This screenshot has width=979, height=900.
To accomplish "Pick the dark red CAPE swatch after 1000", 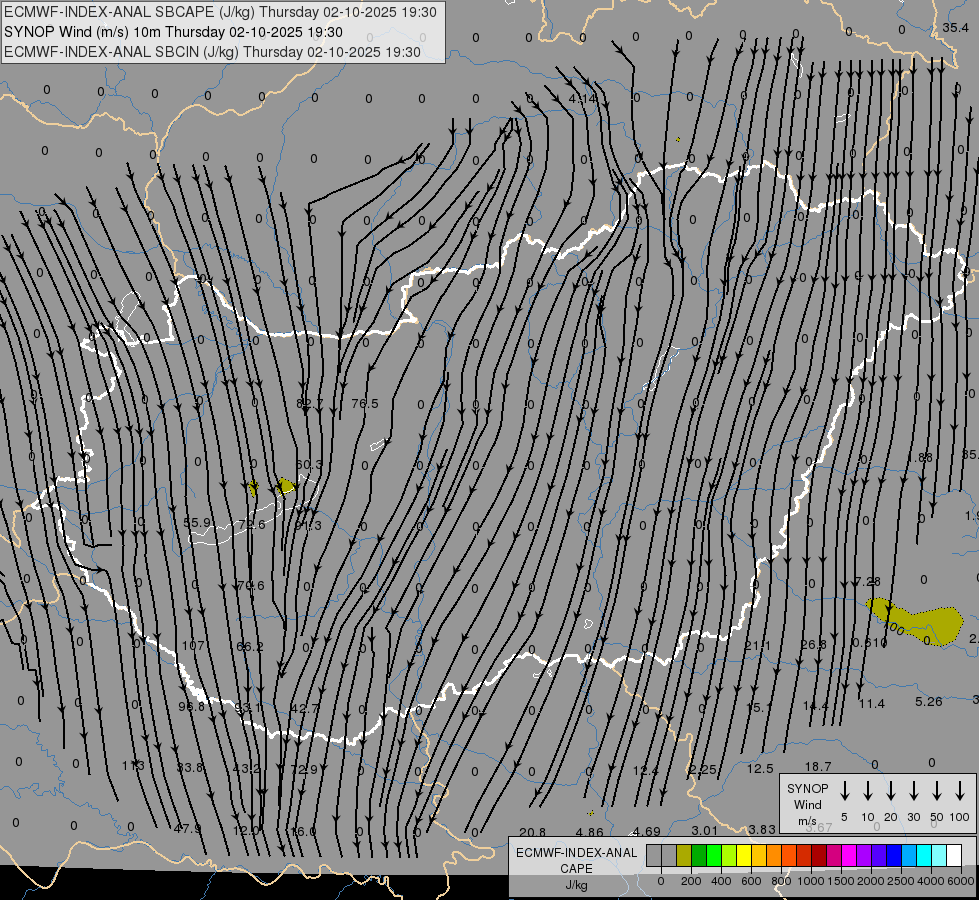I will click(x=819, y=856).
